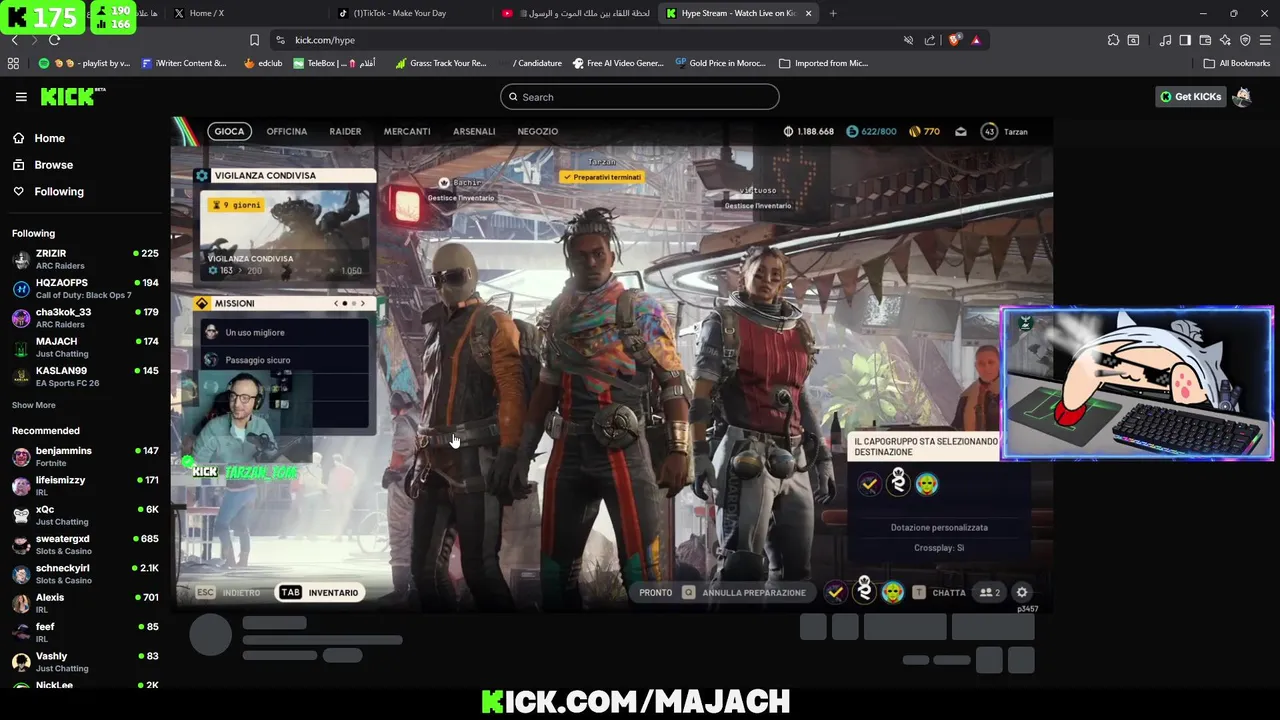
Task: Open the Brave Rewards triangle icon
Action: 976,40
